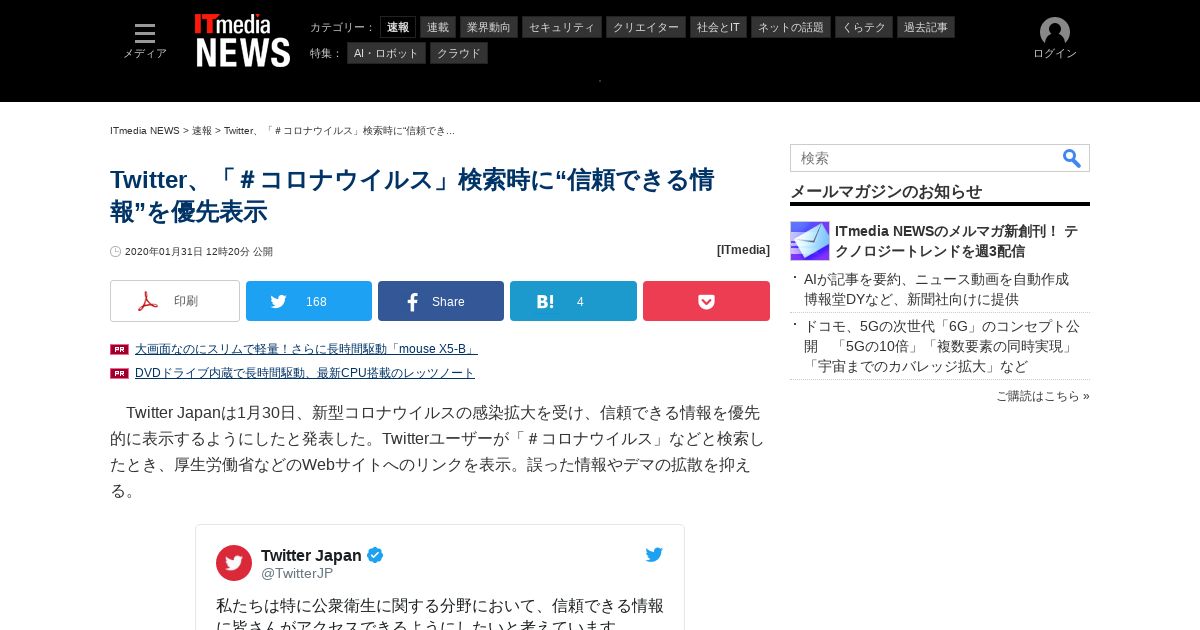
Task: Open the mouse X5-B PR link
Action: 306,349
